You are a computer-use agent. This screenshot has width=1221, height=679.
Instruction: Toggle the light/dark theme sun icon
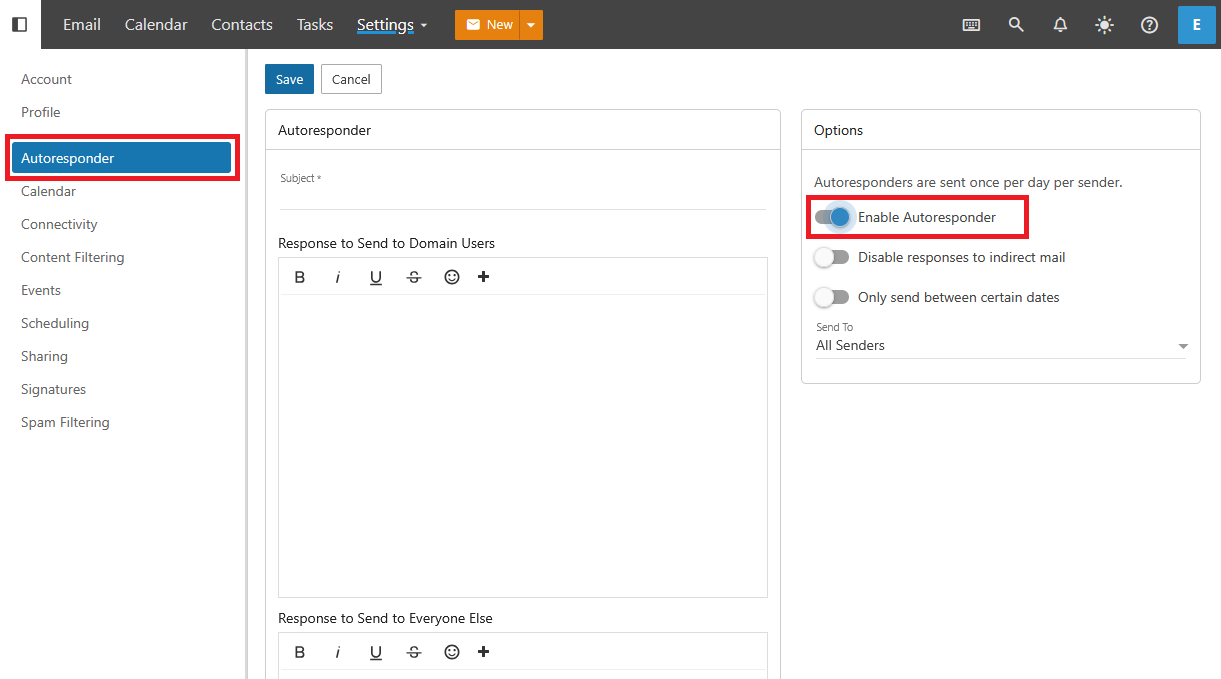click(1104, 25)
